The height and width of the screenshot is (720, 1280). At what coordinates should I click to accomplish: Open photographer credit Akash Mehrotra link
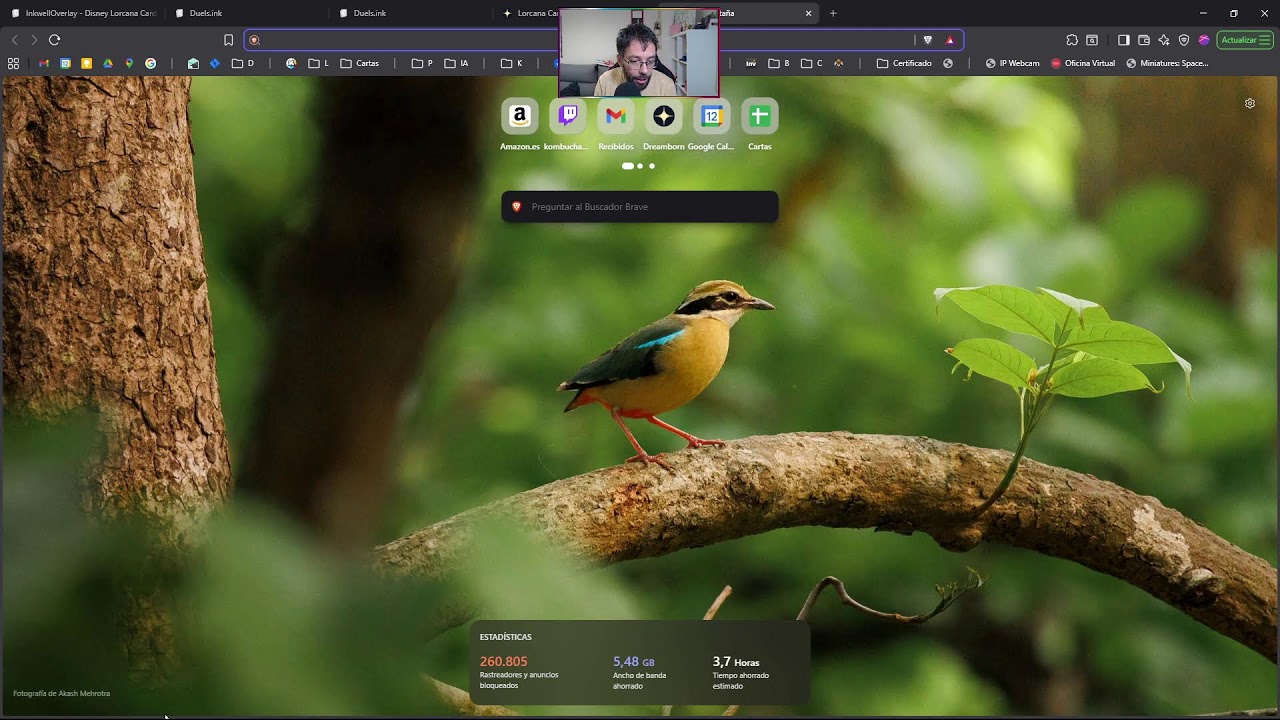(x=62, y=693)
